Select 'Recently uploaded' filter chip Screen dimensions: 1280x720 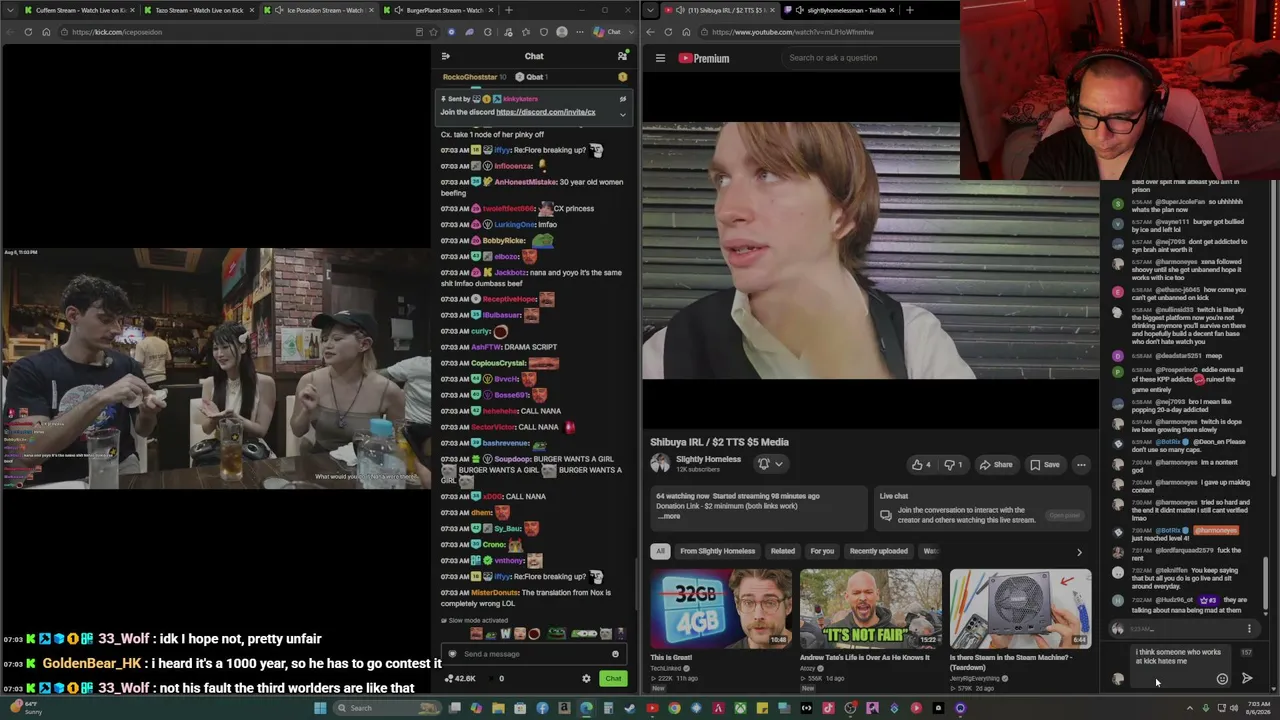click(x=879, y=551)
